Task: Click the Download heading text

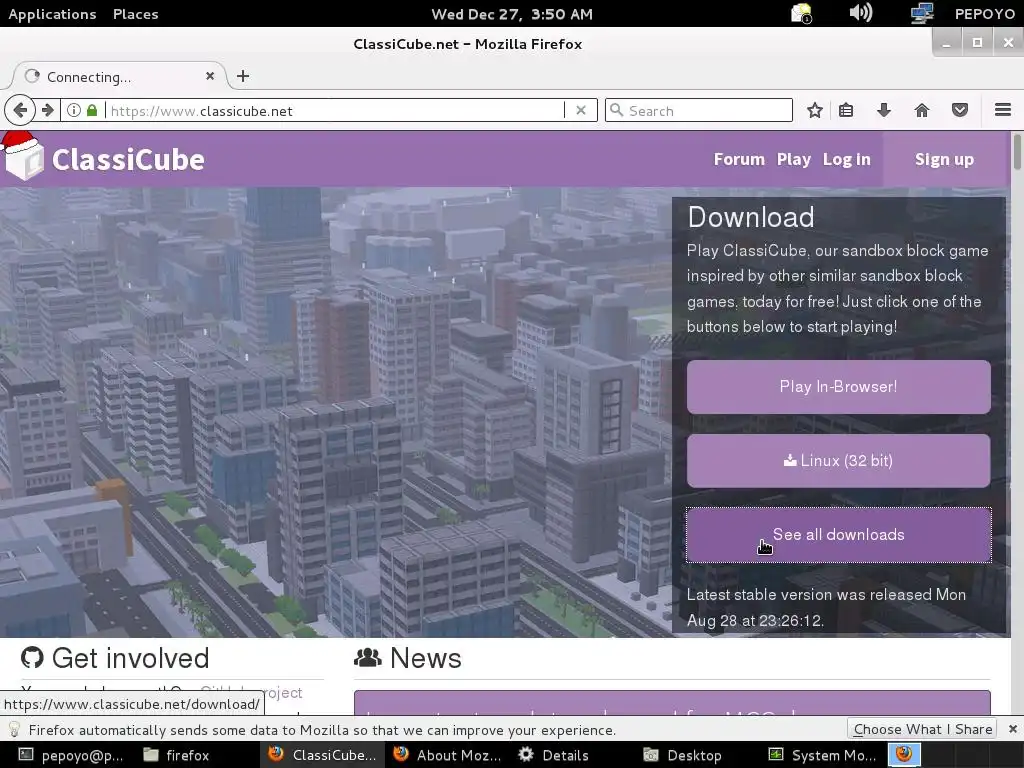Action: pos(751,217)
